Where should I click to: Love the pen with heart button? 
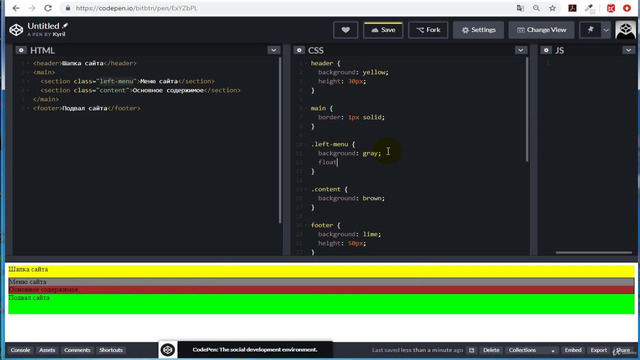(x=345, y=30)
